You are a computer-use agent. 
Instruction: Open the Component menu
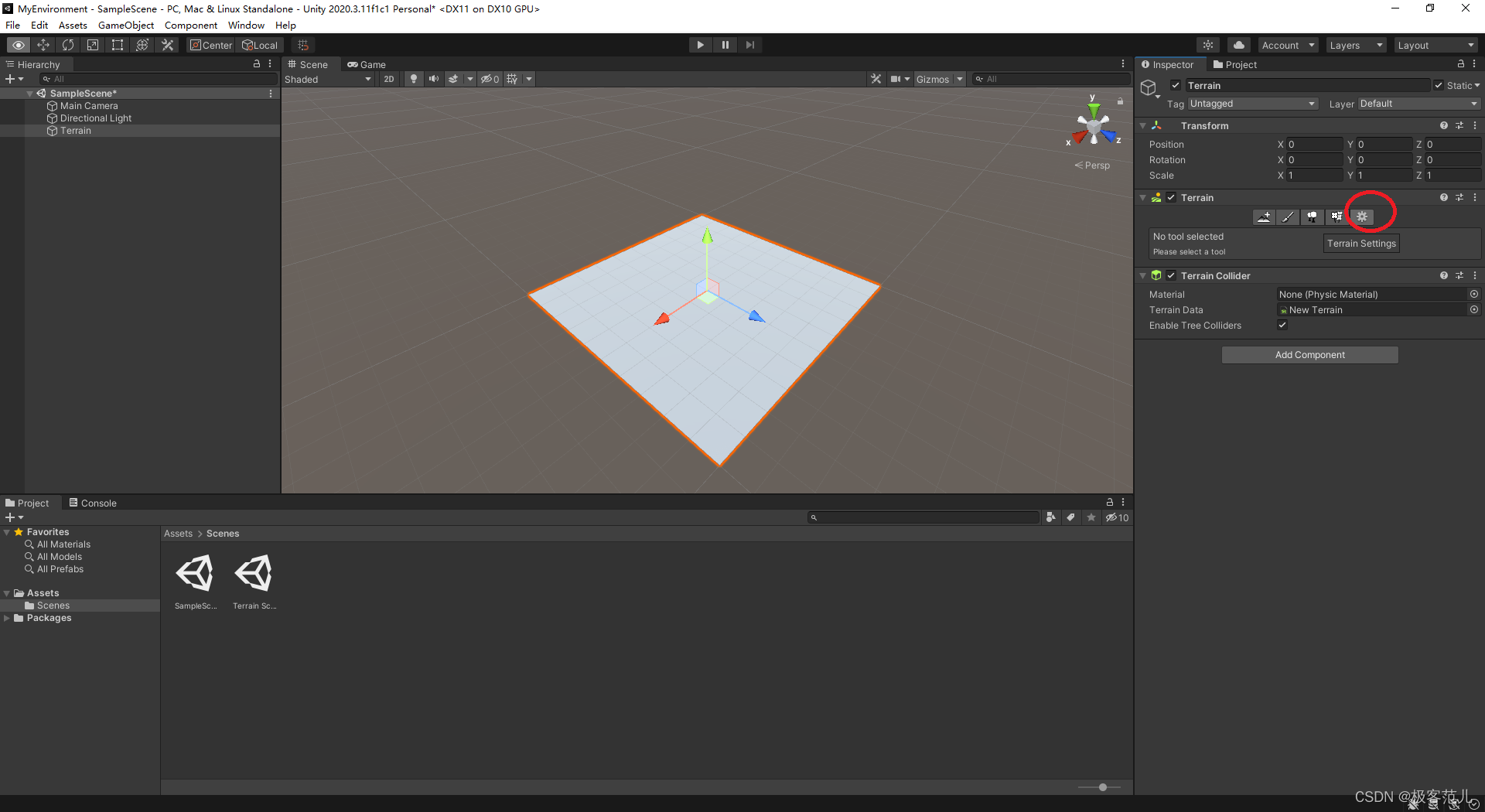[191, 25]
